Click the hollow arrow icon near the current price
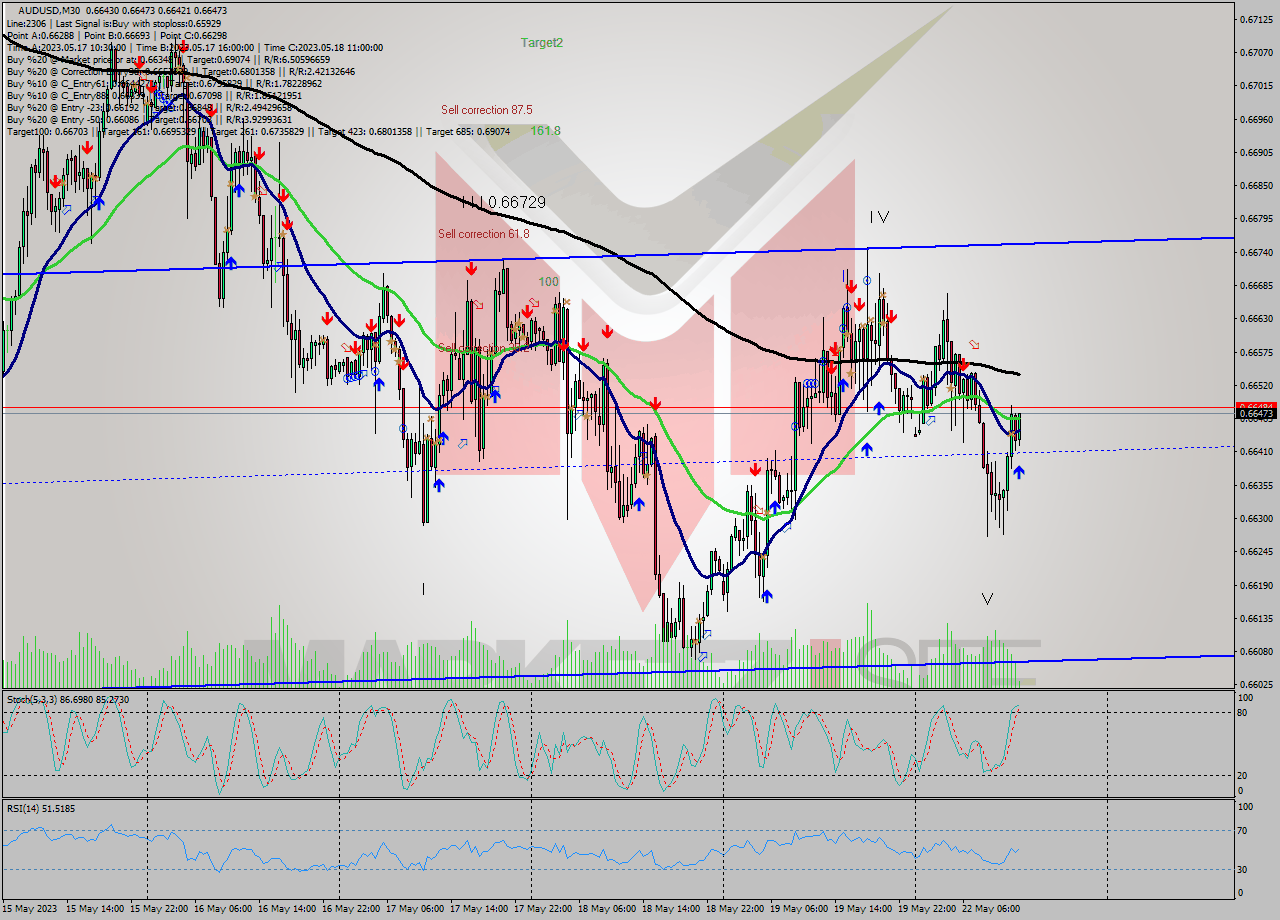1280x920 pixels. point(931,421)
